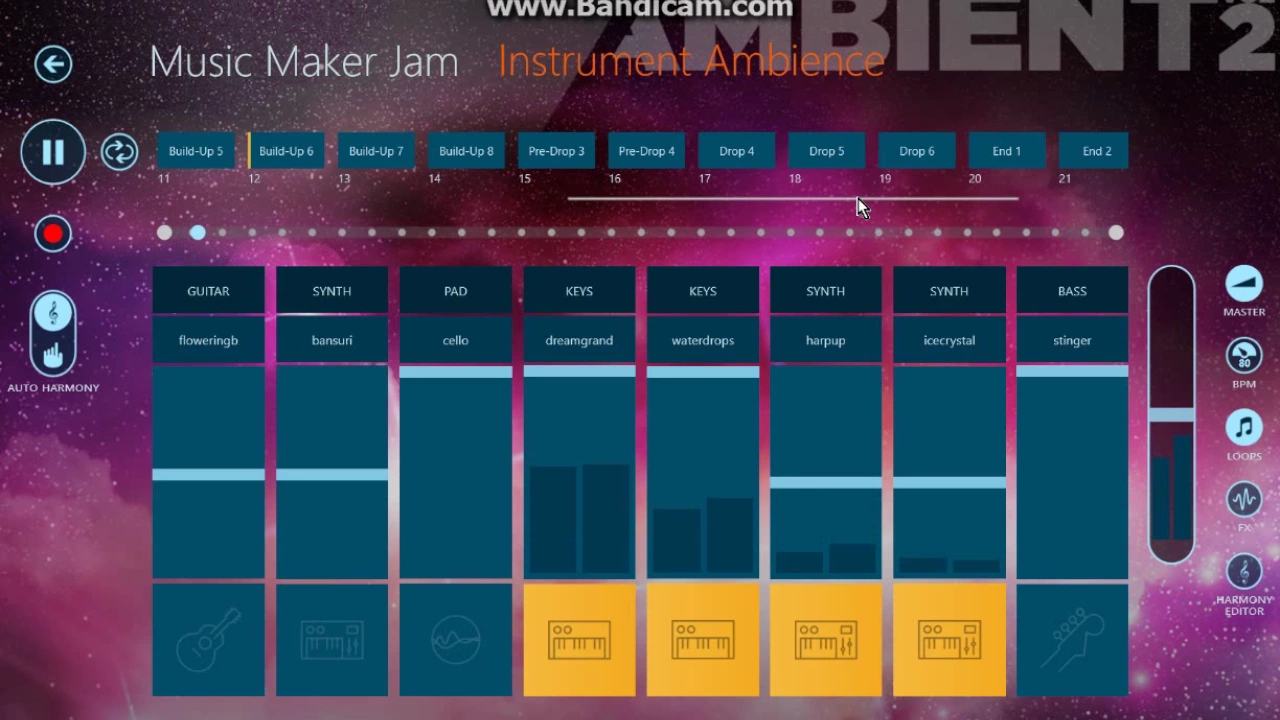Jump to the Drop 5 part

[826, 151]
